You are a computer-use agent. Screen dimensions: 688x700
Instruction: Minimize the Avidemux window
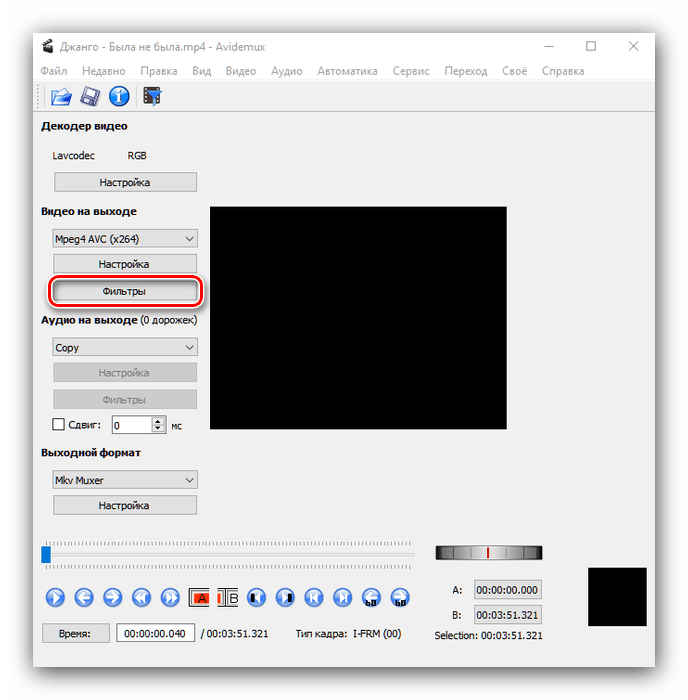(x=549, y=46)
